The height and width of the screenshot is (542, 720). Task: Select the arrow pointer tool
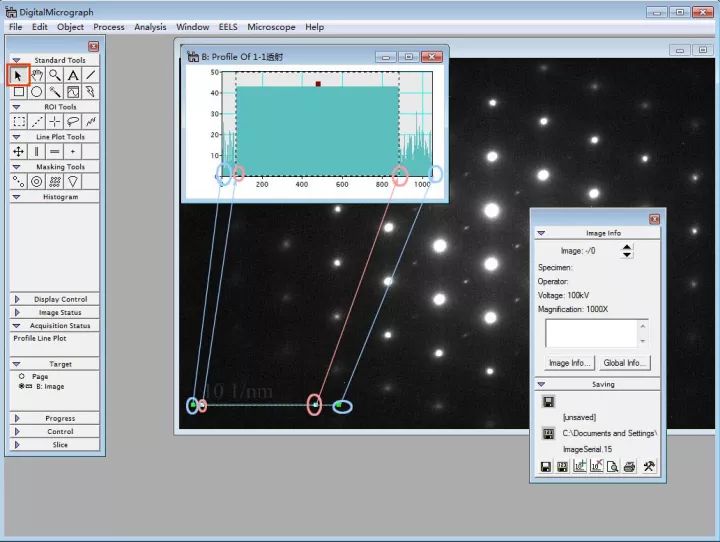pos(18,75)
